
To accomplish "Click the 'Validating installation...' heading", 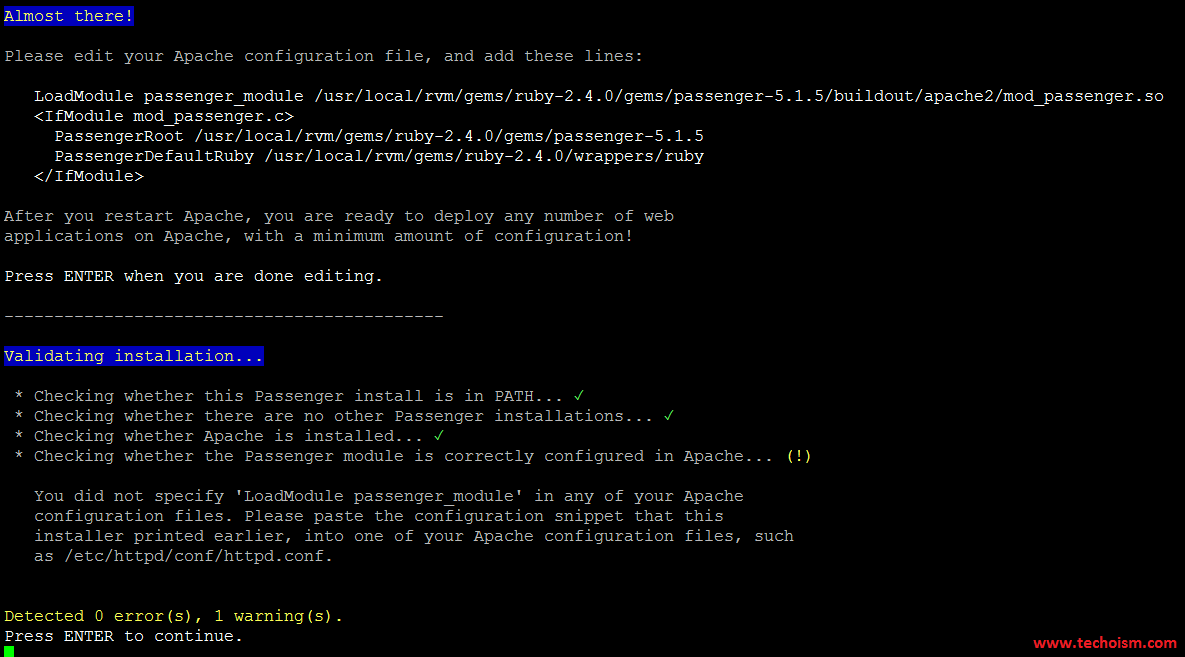I will pos(134,356).
